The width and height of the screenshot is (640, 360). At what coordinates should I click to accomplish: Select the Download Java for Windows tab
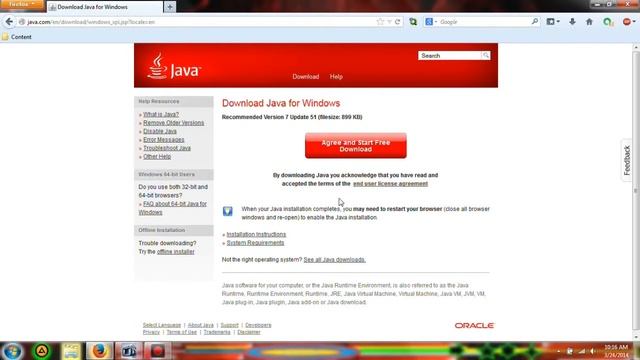tap(104, 7)
